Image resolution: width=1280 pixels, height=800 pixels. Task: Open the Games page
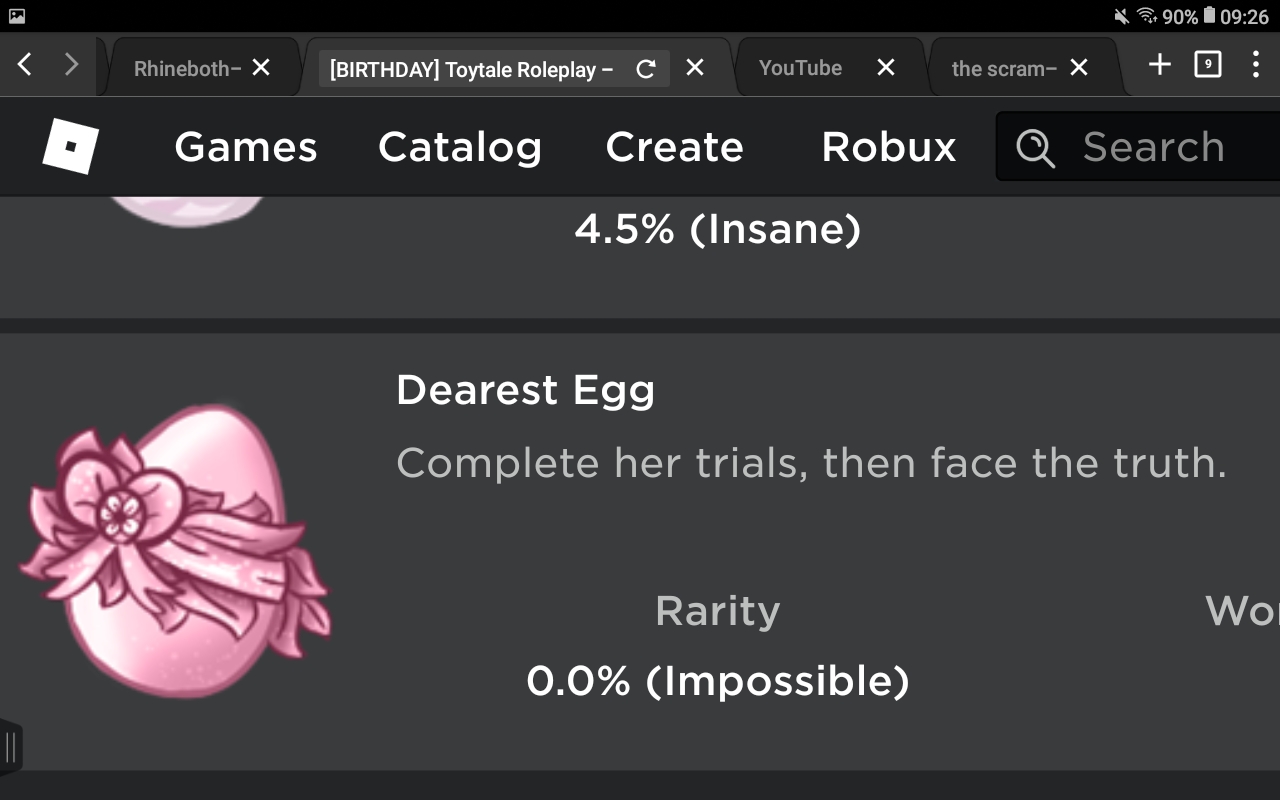pos(246,147)
